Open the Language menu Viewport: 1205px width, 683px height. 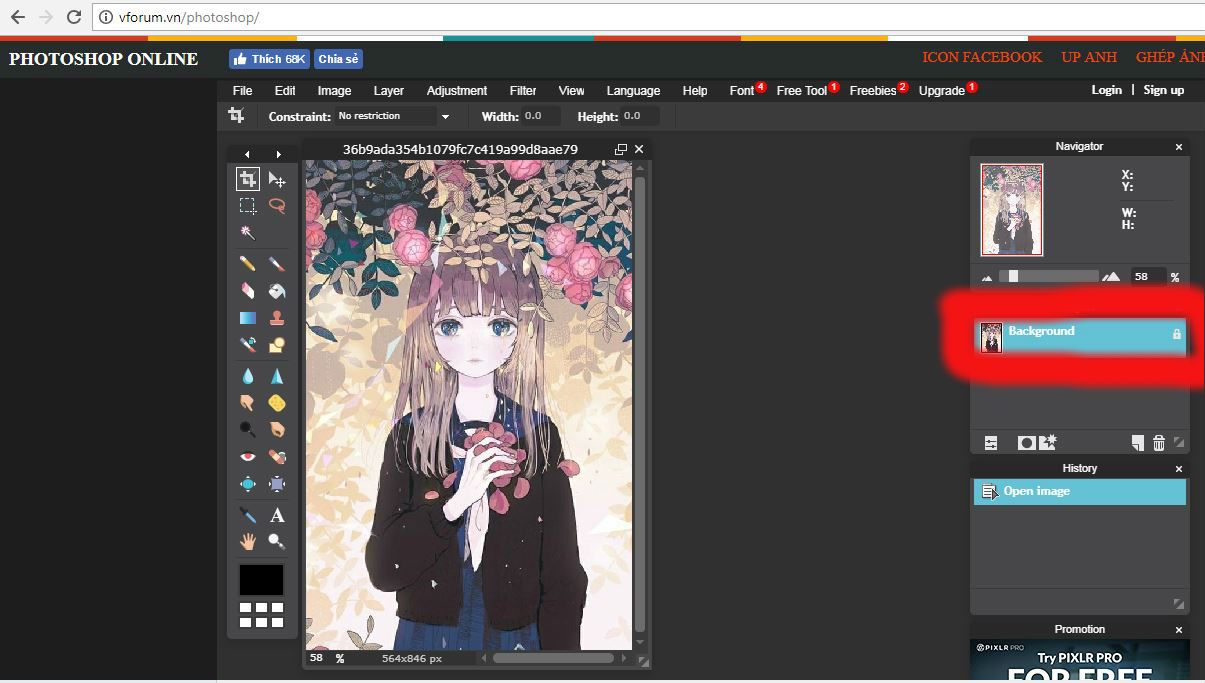(633, 90)
